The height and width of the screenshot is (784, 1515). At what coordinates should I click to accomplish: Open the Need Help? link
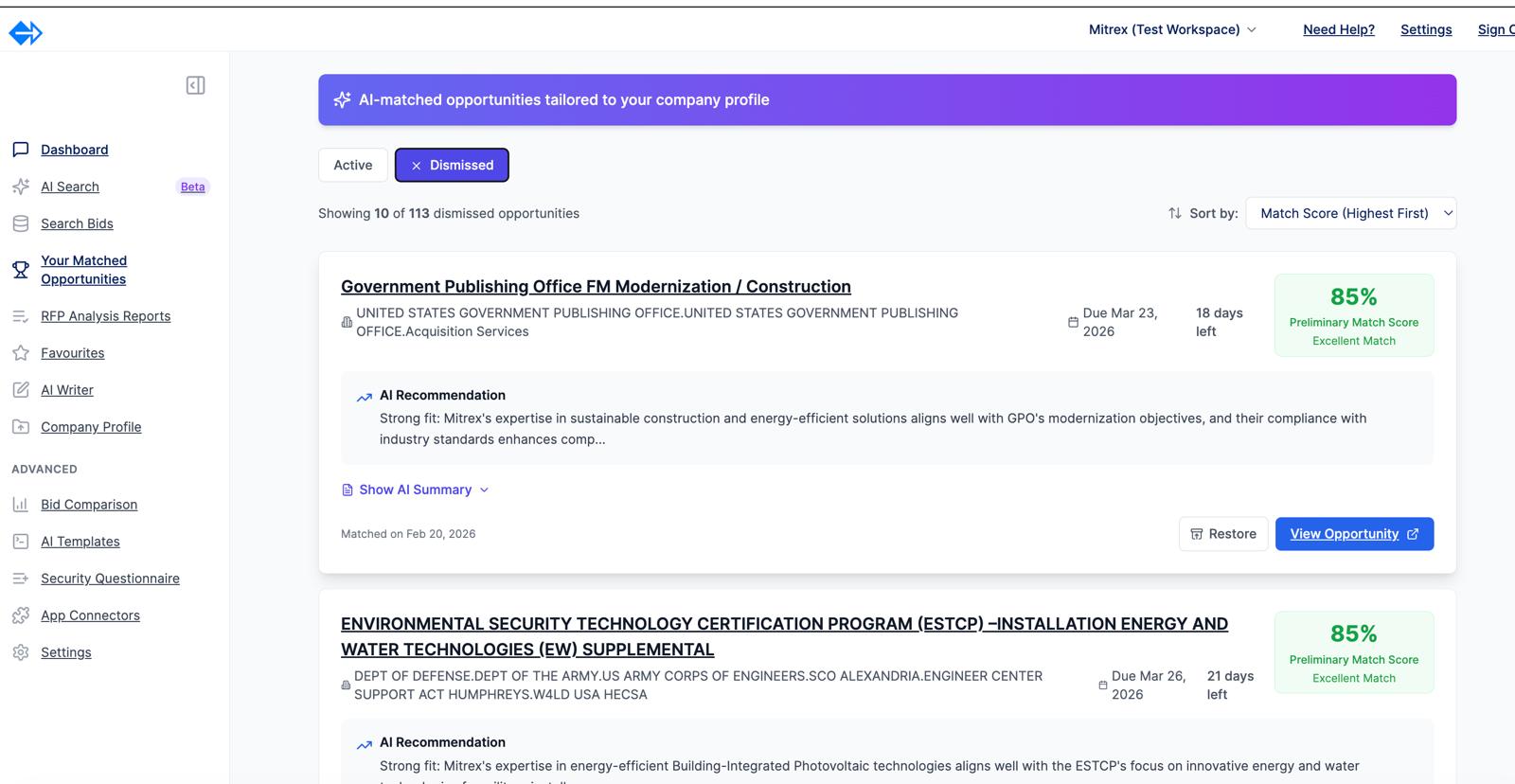point(1339,29)
